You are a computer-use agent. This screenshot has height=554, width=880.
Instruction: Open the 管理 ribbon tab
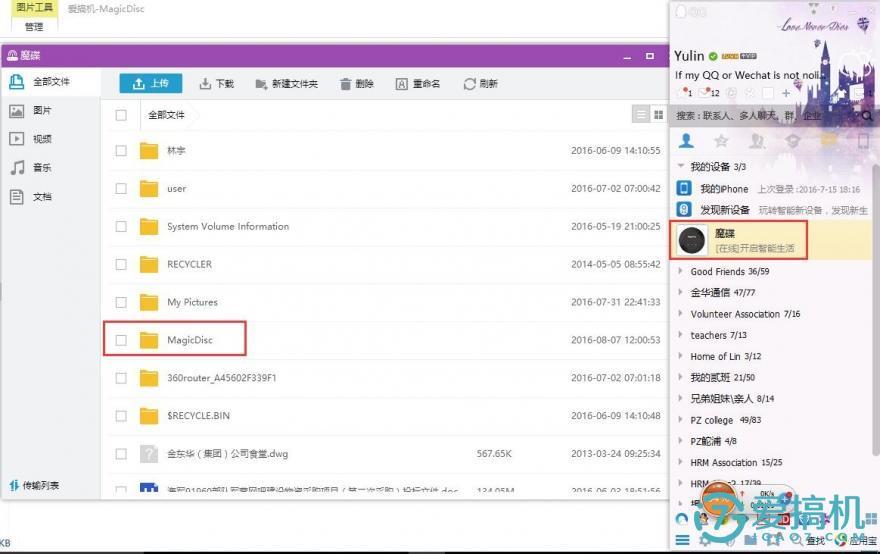point(34,26)
